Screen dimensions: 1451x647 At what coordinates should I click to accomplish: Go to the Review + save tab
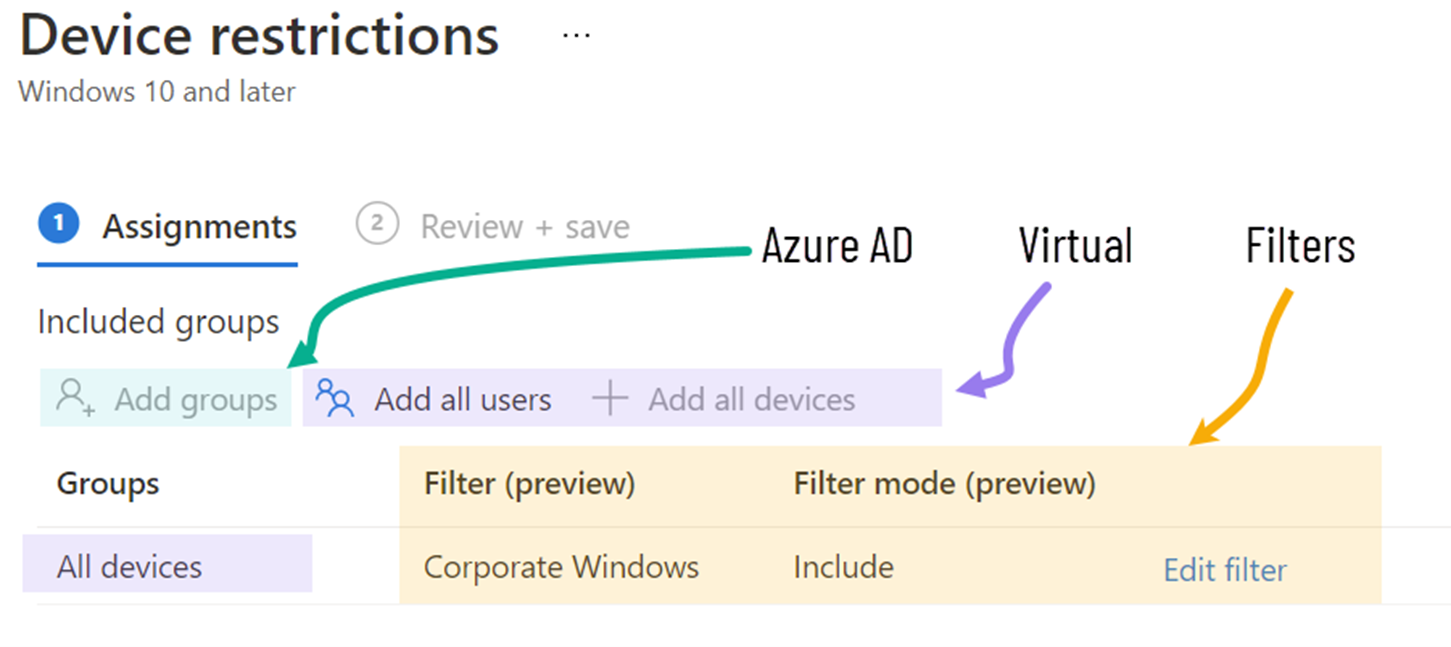point(525,227)
